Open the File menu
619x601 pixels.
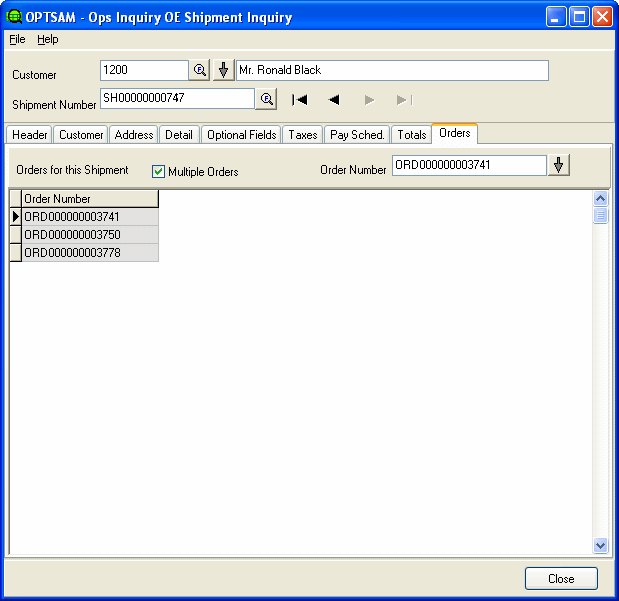pyautogui.click(x=17, y=39)
